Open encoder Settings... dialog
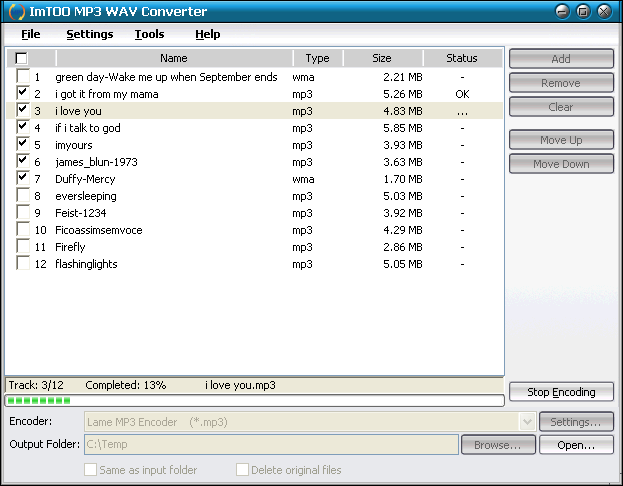623x486 pixels. point(576,422)
